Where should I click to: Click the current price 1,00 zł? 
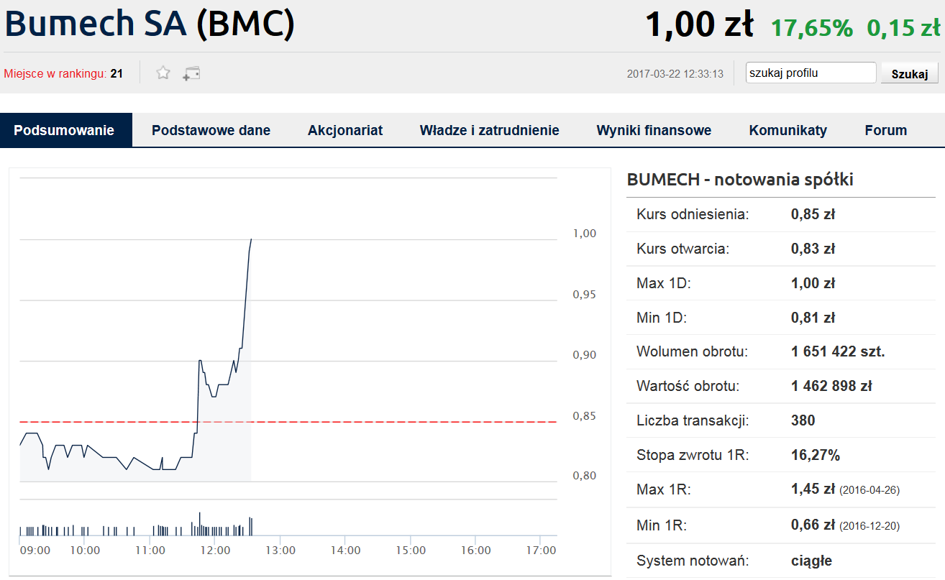tap(699, 25)
